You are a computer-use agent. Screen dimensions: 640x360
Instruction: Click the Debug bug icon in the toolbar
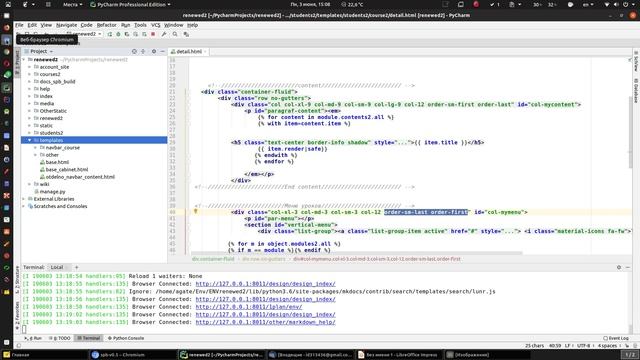[x=118, y=34]
